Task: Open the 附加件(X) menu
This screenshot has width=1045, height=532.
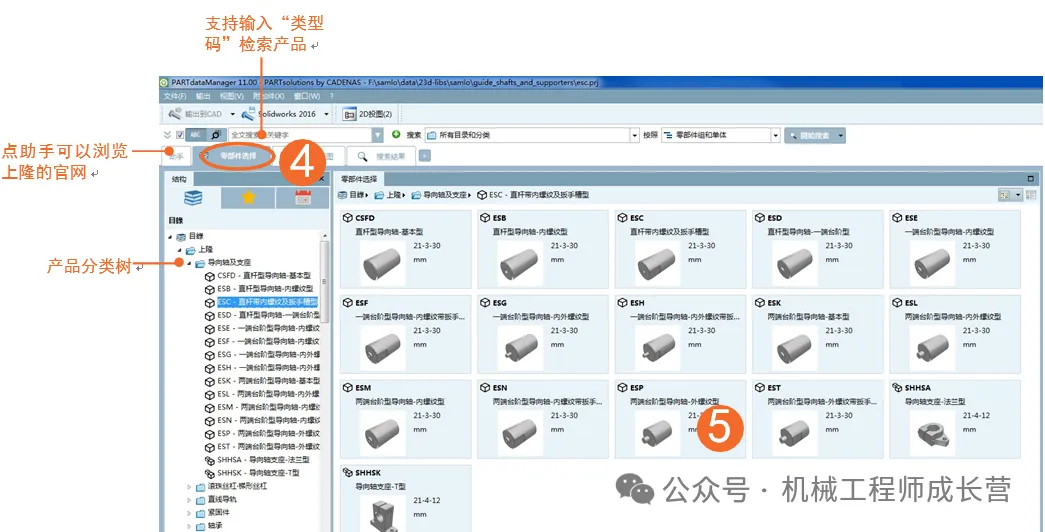Action: (269, 96)
